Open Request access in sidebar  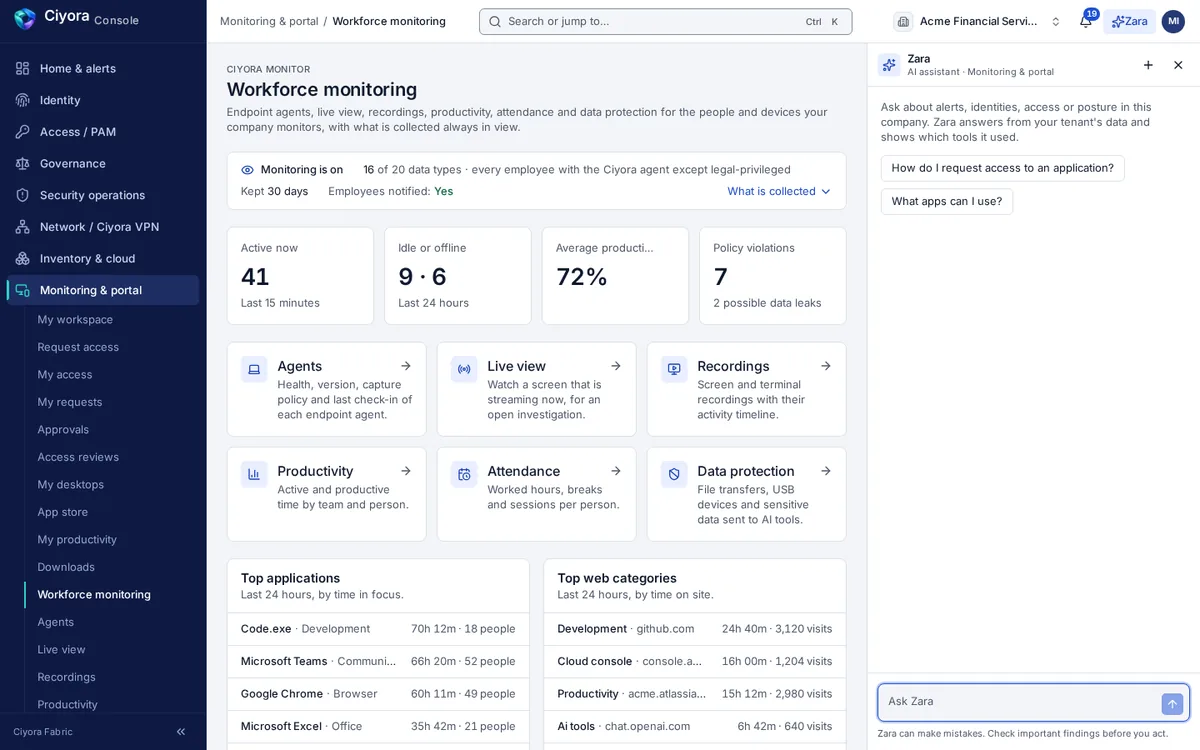[x=111, y=347]
